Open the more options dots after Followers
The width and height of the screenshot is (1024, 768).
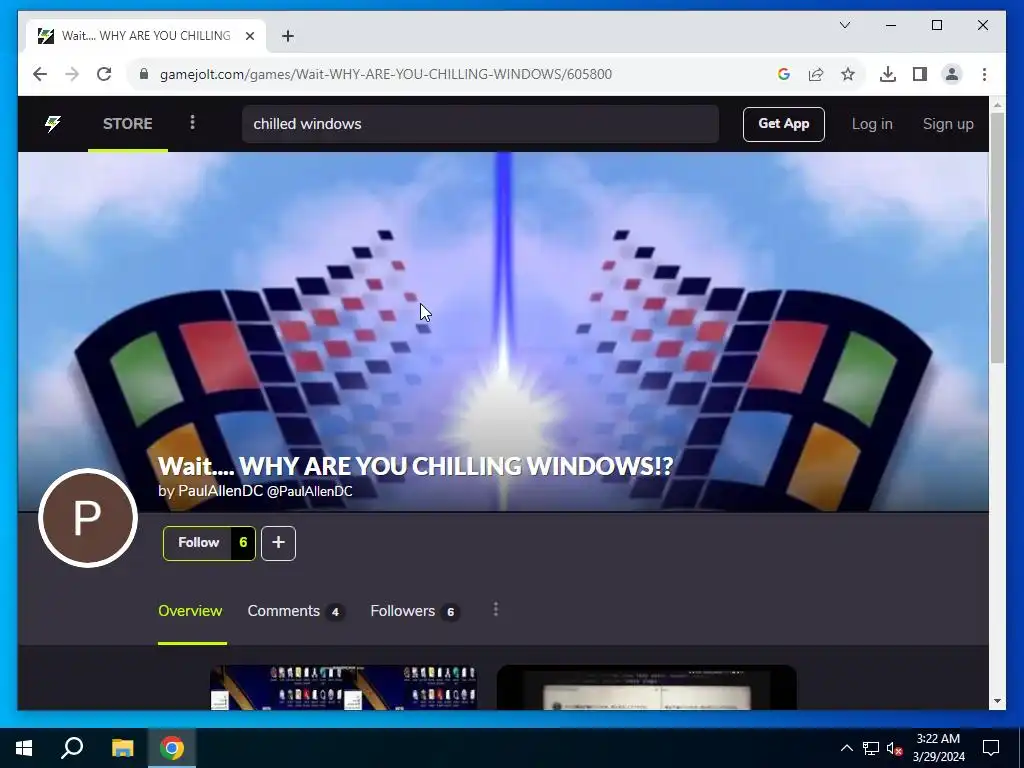click(496, 609)
